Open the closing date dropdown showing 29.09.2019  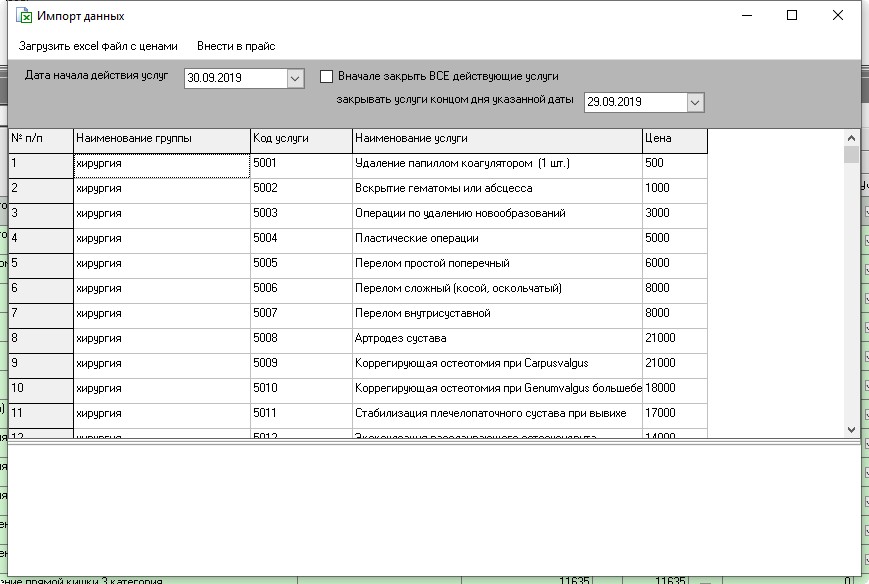coord(694,101)
